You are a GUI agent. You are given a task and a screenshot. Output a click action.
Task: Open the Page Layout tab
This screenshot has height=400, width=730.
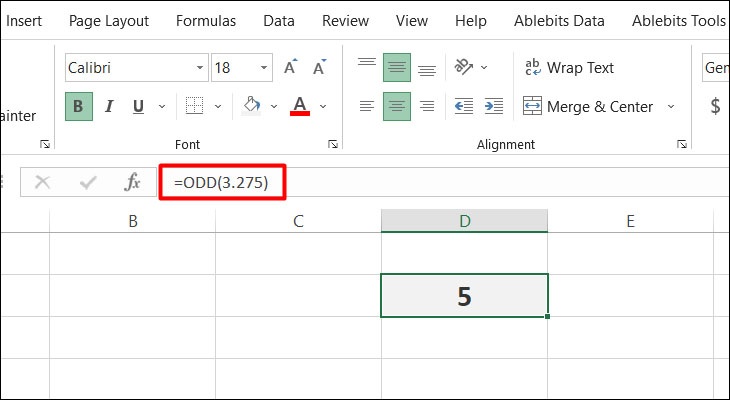(109, 20)
